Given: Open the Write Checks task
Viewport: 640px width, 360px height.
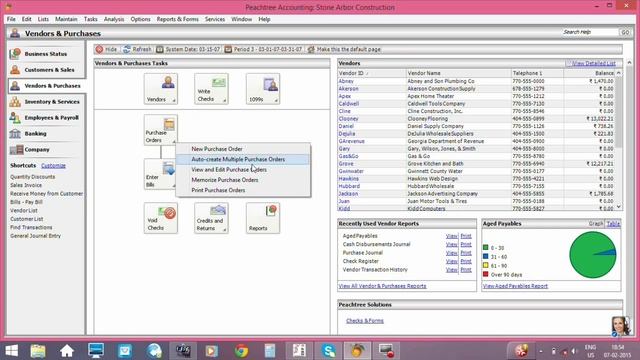Looking at the screenshot, I should pos(211,89).
